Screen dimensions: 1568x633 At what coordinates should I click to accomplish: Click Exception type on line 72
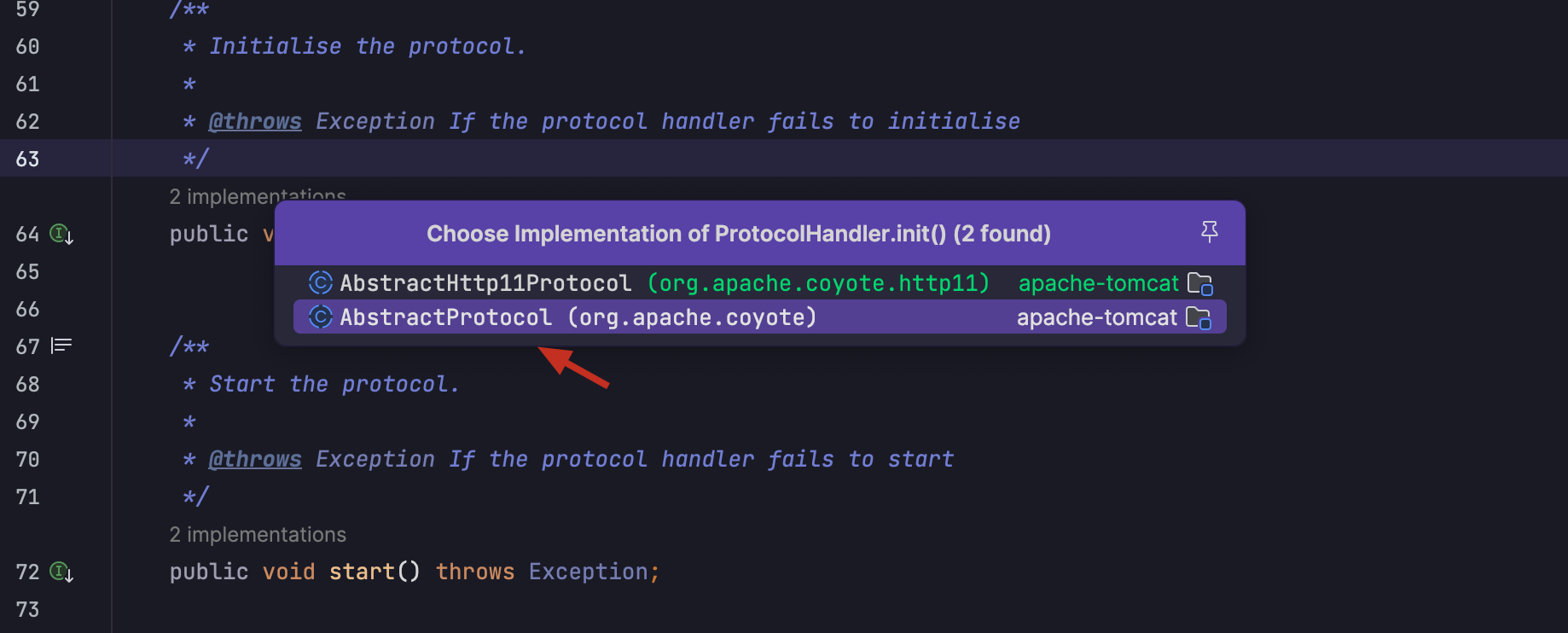(589, 572)
